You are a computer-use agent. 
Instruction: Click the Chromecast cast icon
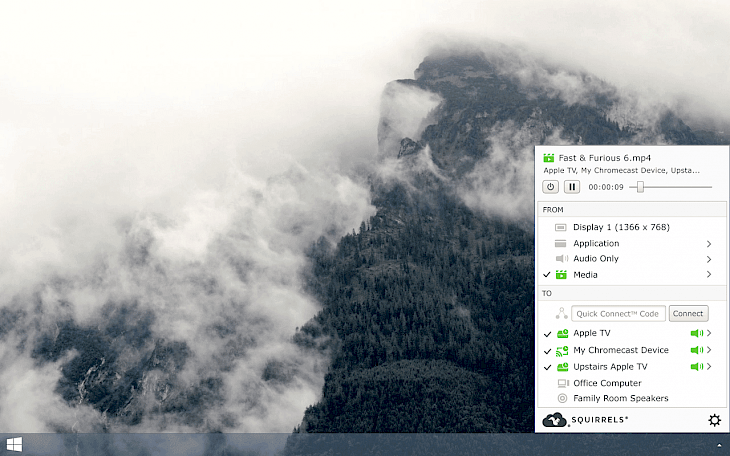pos(562,351)
